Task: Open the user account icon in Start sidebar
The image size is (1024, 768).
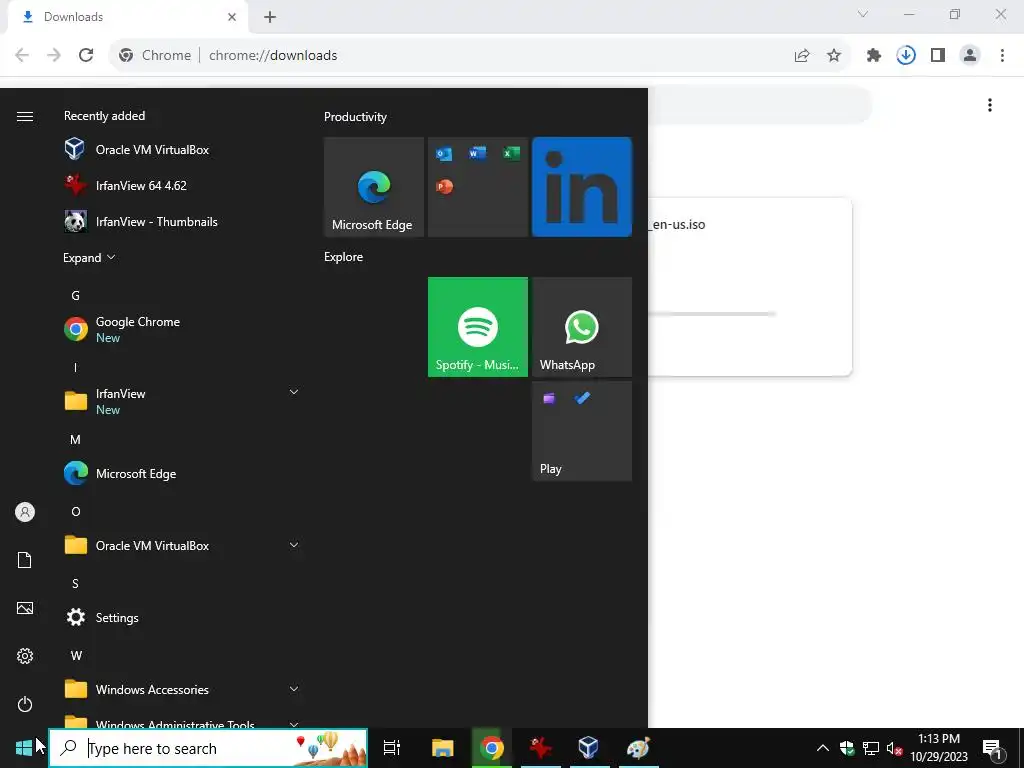Action: coord(25,512)
